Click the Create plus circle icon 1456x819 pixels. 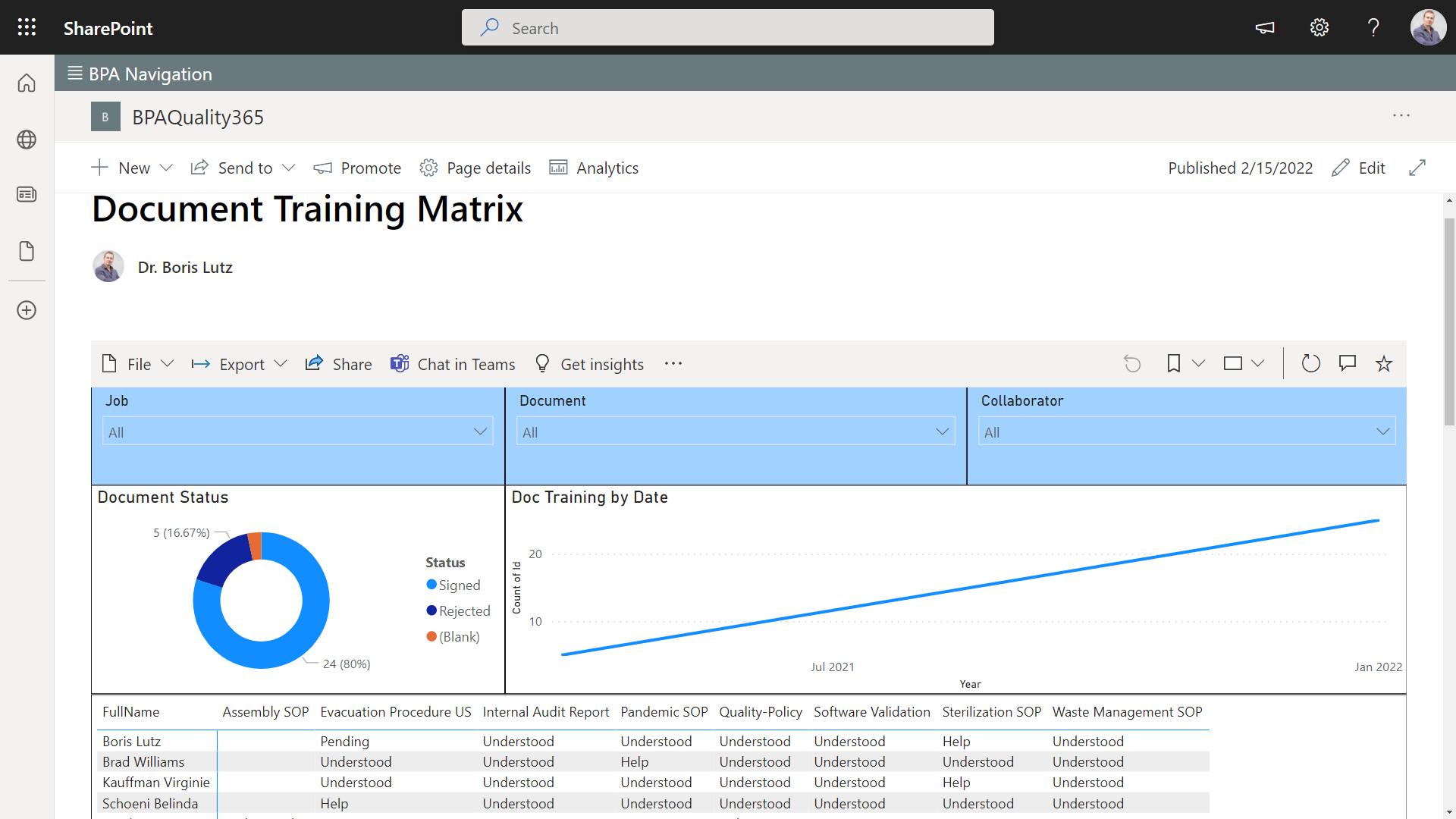point(27,310)
